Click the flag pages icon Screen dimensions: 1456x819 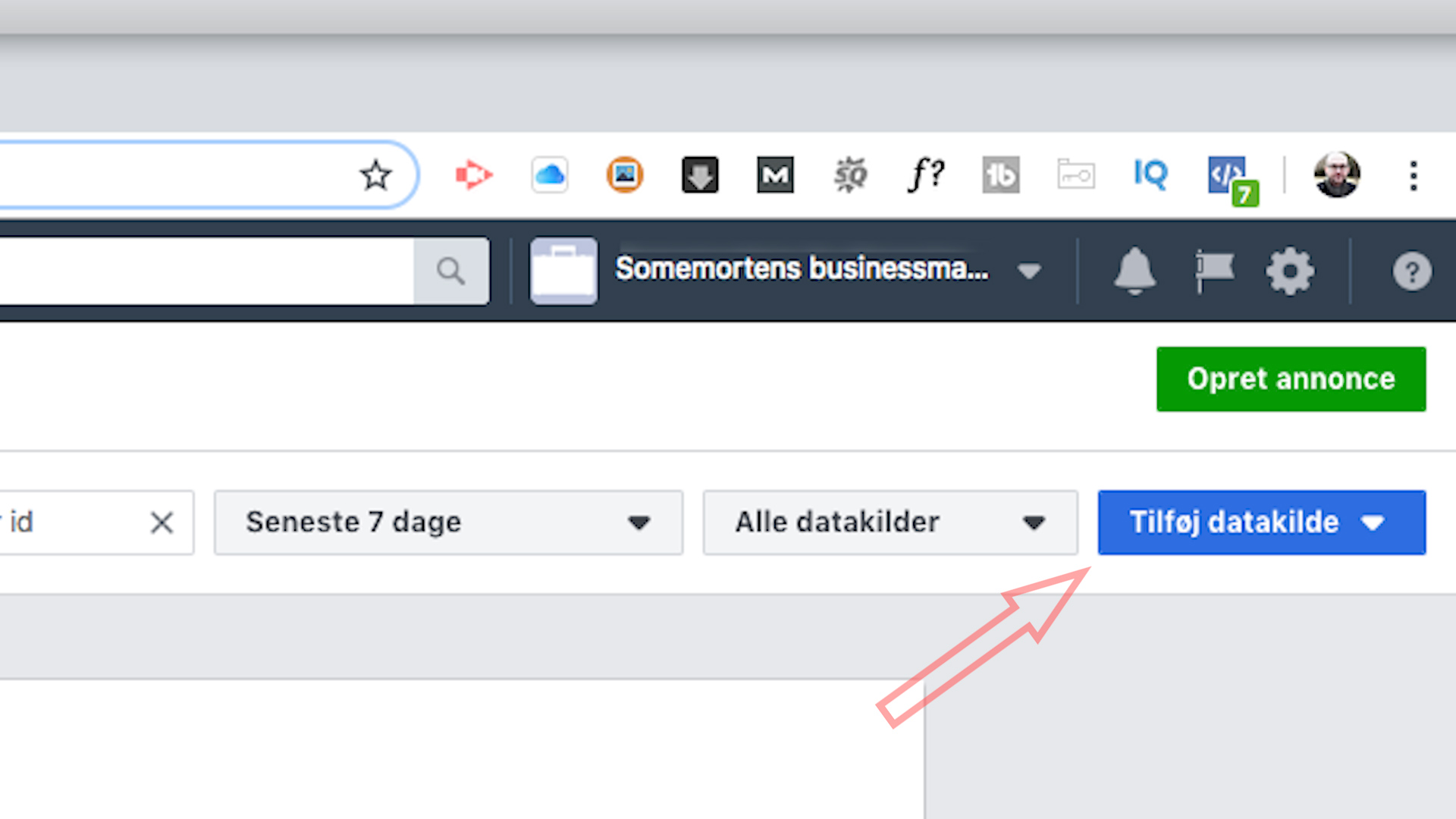pos(1214,271)
